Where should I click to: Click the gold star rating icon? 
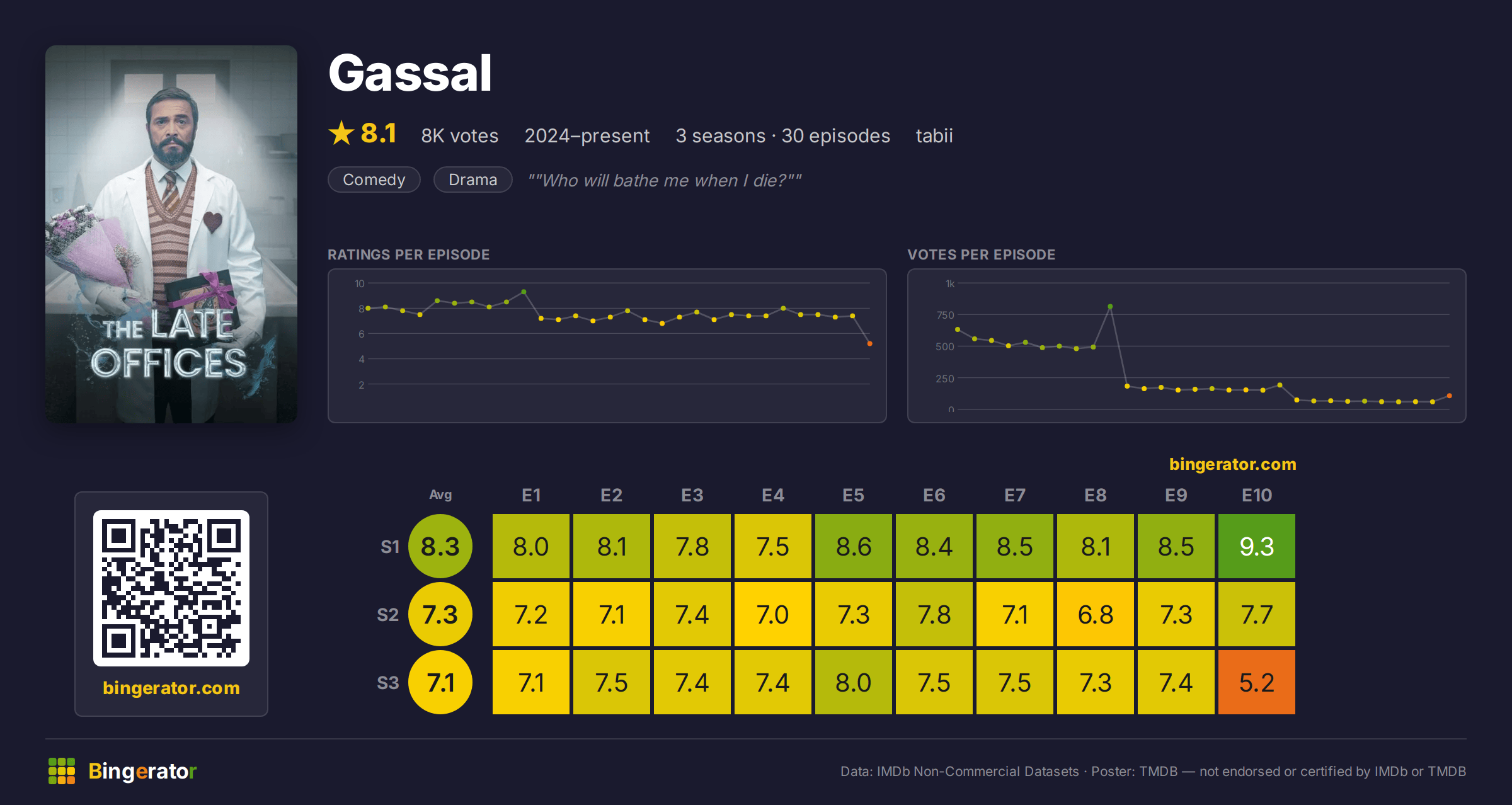pyautogui.click(x=341, y=134)
